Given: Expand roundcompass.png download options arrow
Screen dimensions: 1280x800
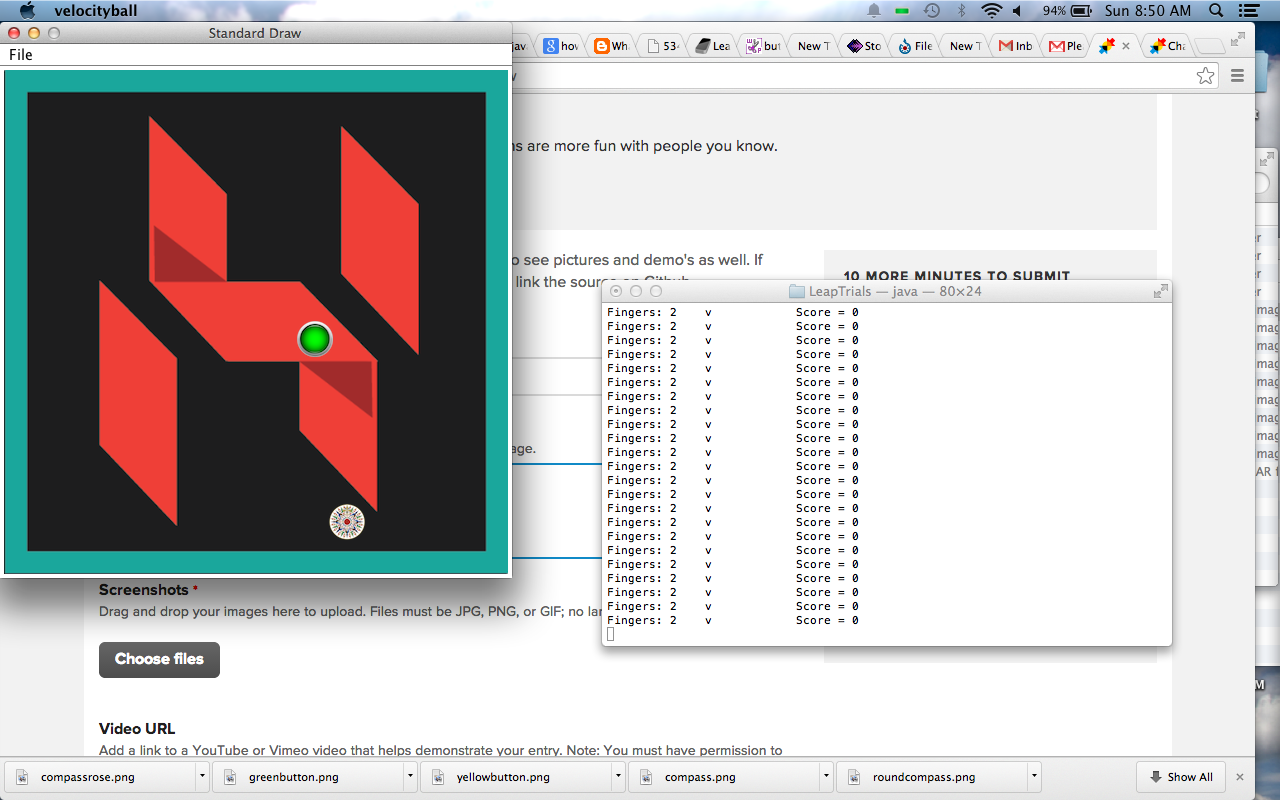Looking at the screenshot, I should click(x=1034, y=776).
